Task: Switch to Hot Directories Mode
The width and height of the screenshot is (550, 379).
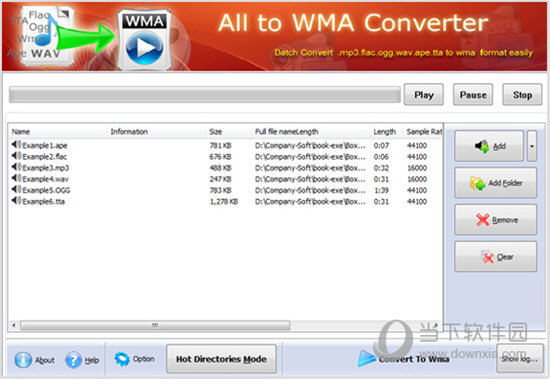Action: click(221, 359)
